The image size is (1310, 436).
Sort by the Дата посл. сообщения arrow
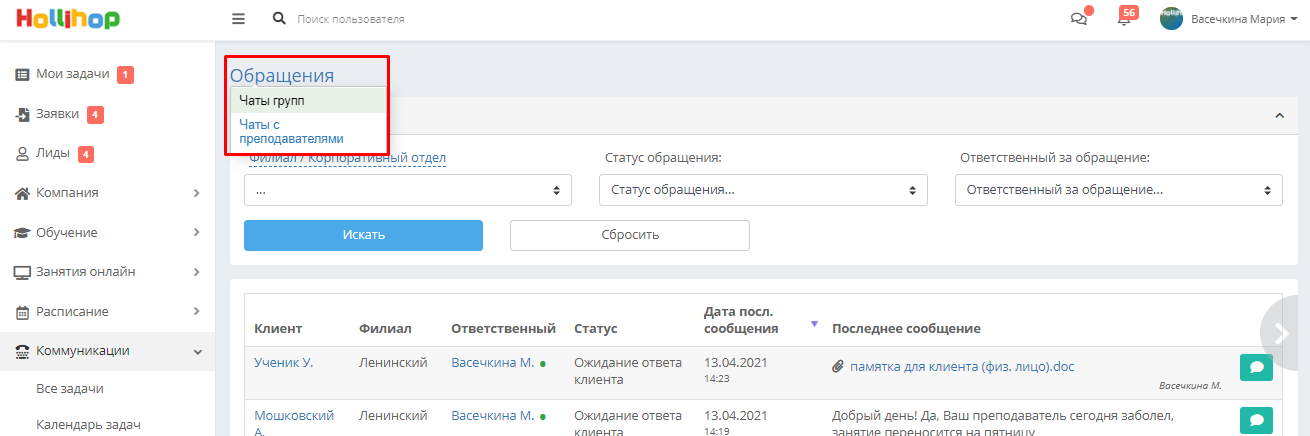(814, 324)
